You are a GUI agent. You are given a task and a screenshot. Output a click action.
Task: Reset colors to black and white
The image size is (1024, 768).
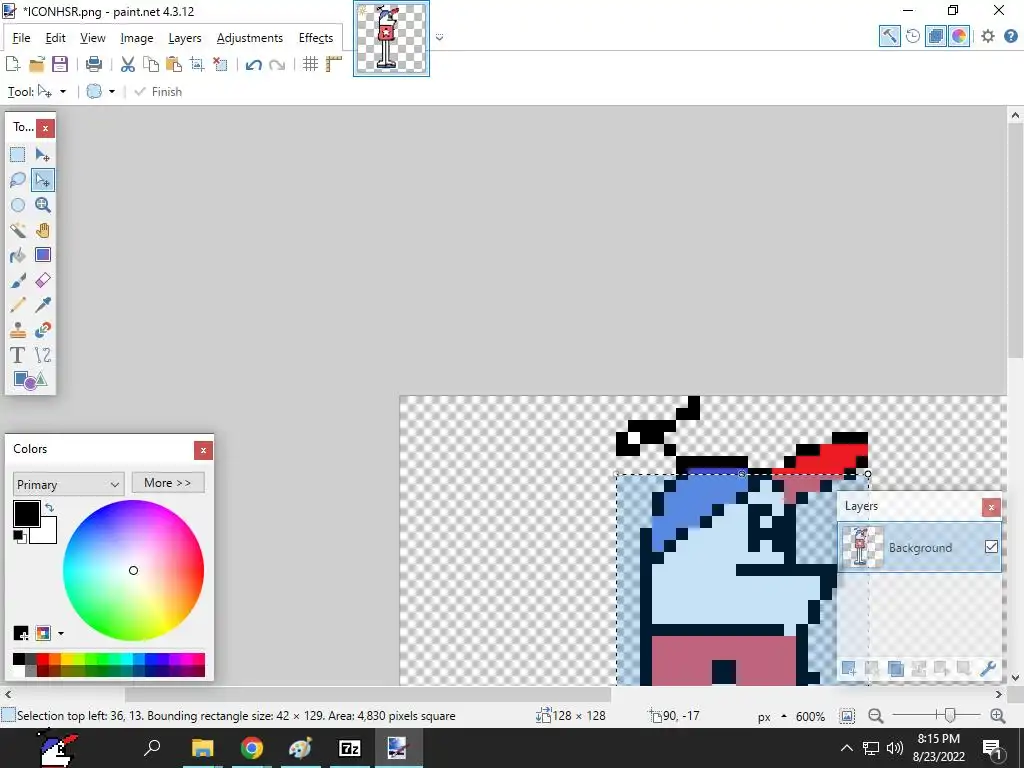click(x=20, y=537)
